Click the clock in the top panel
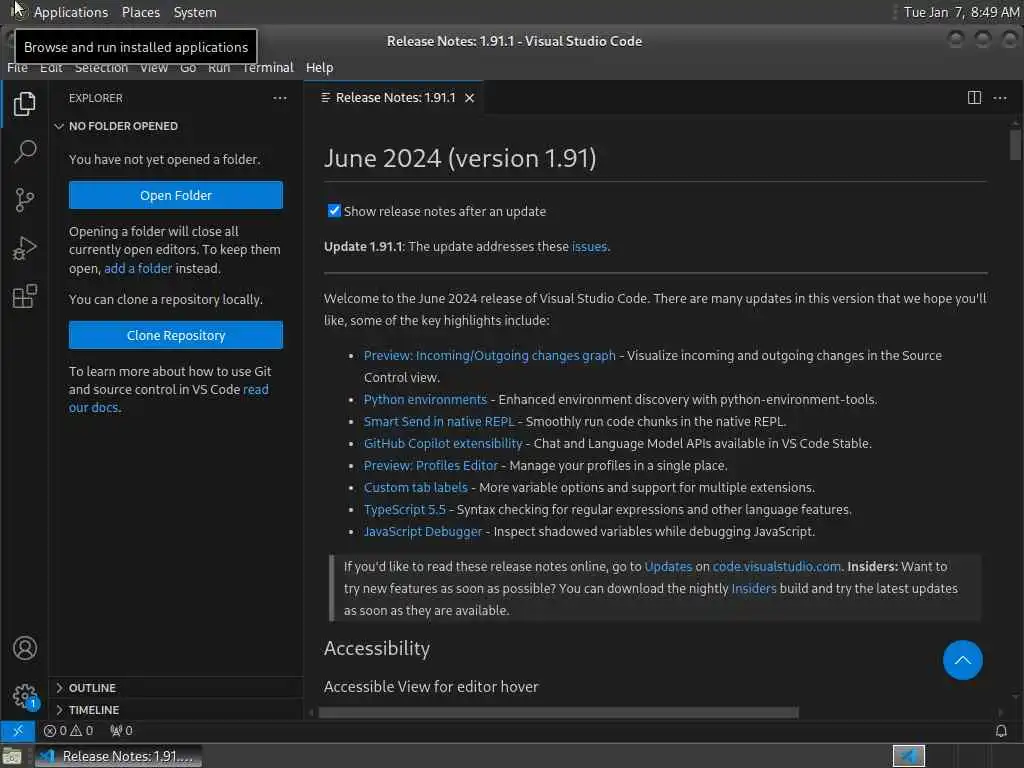This screenshot has height=768, width=1024. [x=961, y=12]
